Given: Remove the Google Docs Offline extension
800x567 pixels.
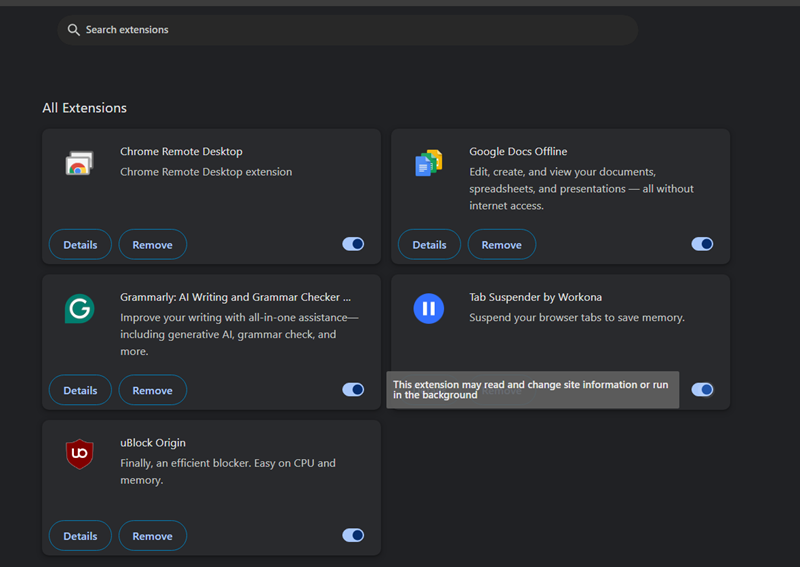Looking at the screenshot, I should click(502, 244).
